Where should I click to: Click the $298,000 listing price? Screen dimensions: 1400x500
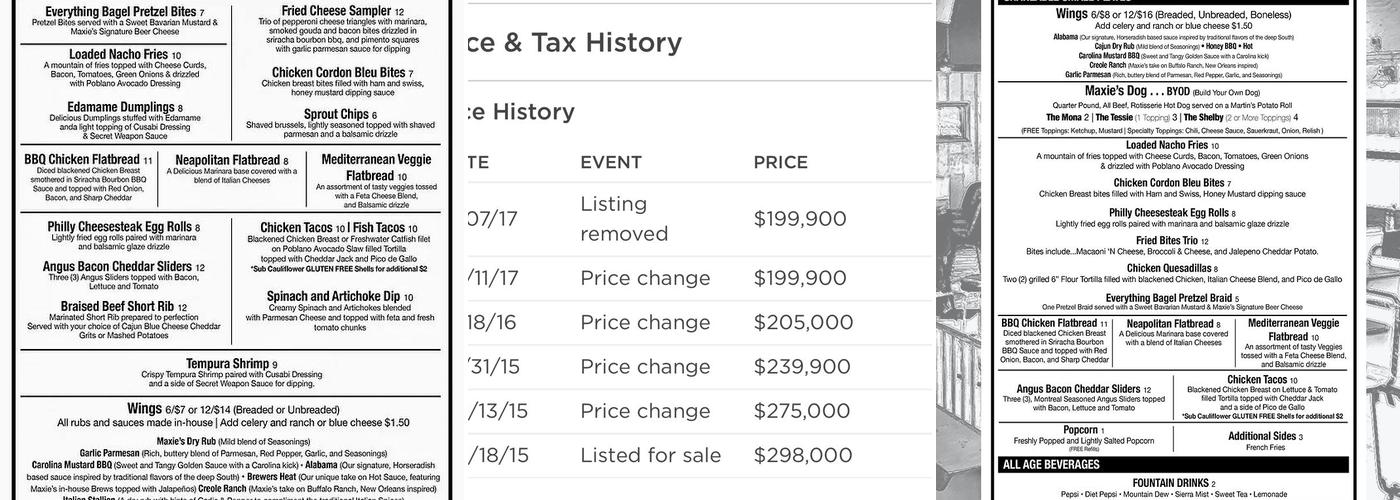(802, 455)
